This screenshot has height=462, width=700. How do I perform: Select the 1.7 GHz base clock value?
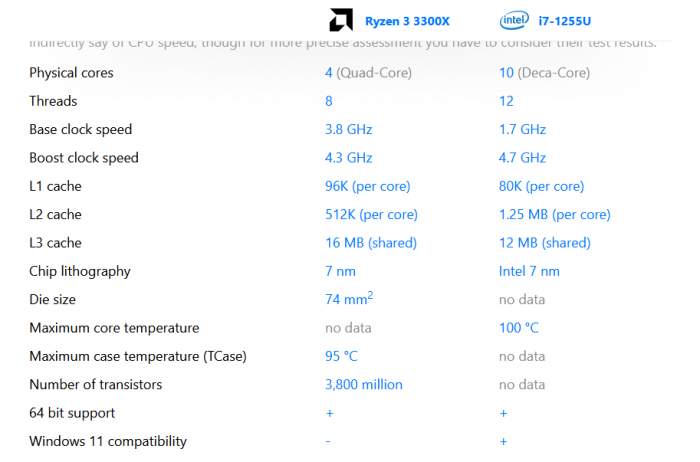(522, 130)
